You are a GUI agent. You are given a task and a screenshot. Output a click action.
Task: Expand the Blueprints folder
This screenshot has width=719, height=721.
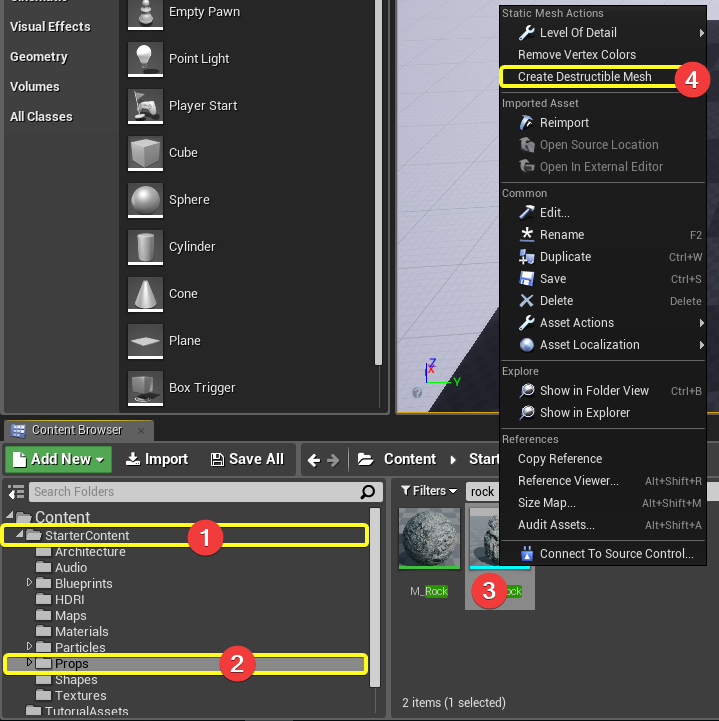(30, 584)
